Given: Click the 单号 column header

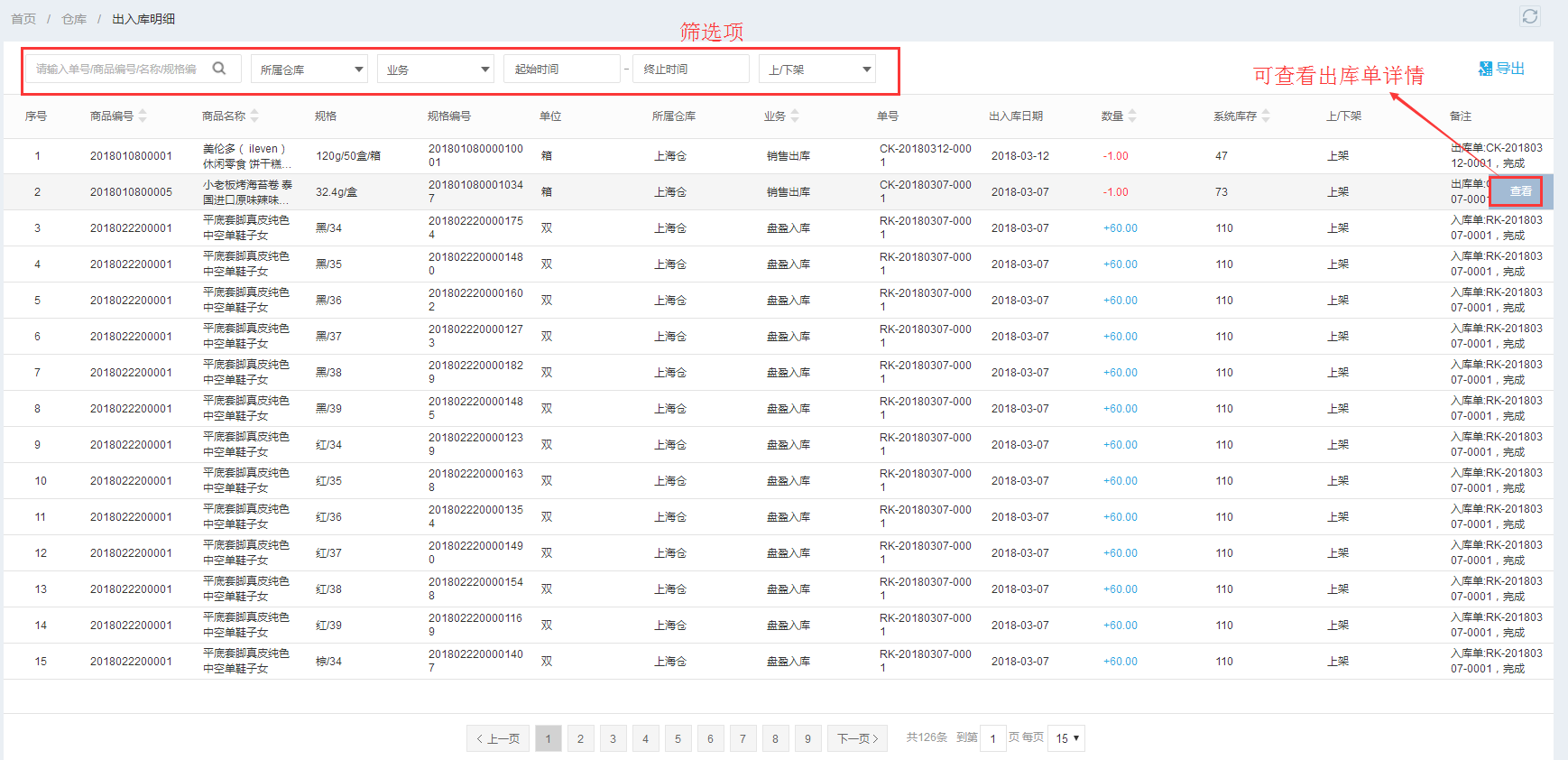Looking at the screenshot, I should click(888, 116).
